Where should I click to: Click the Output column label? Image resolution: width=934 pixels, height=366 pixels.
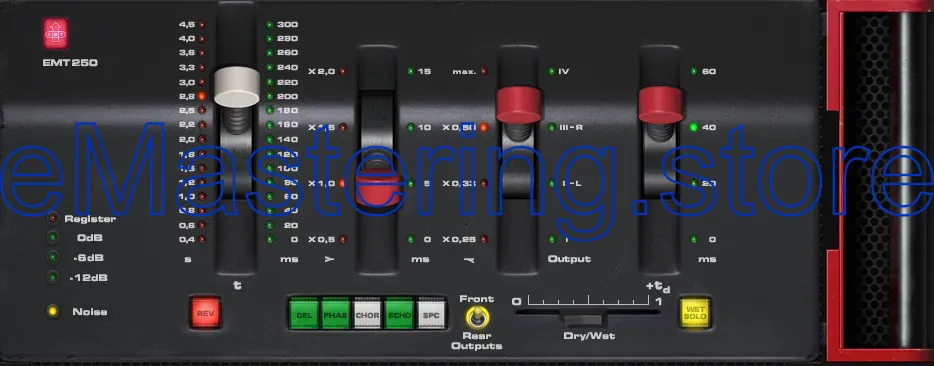pos(569,259)
